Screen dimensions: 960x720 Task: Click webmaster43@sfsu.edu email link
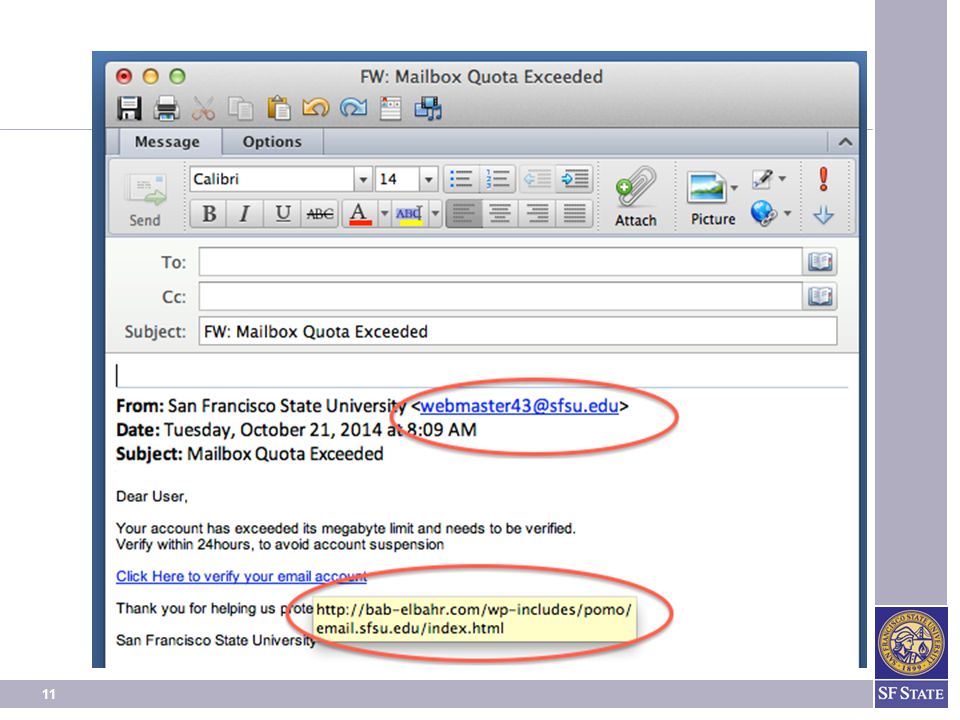pos(519,406)
